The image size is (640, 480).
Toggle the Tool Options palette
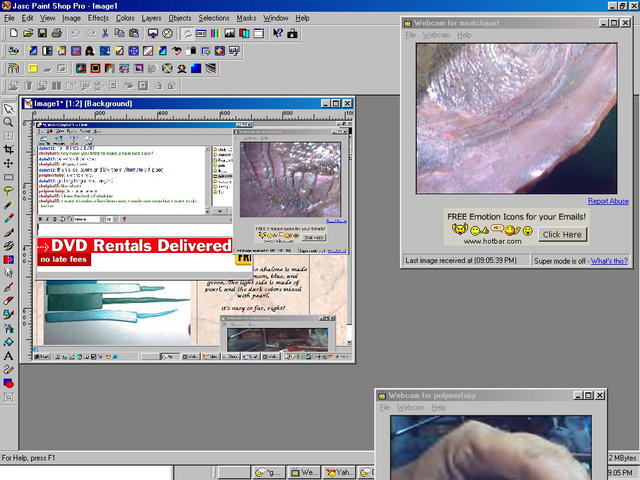pyautogui.click(x=201, y=33)
